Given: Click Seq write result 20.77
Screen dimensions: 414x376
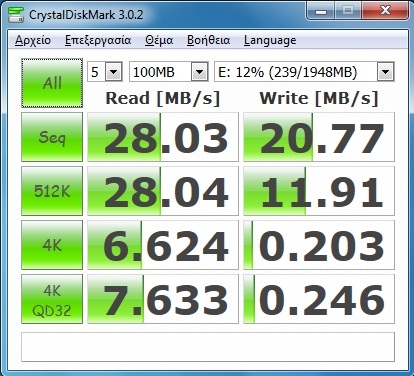Looking at the screenshot, I should (319, 137).
